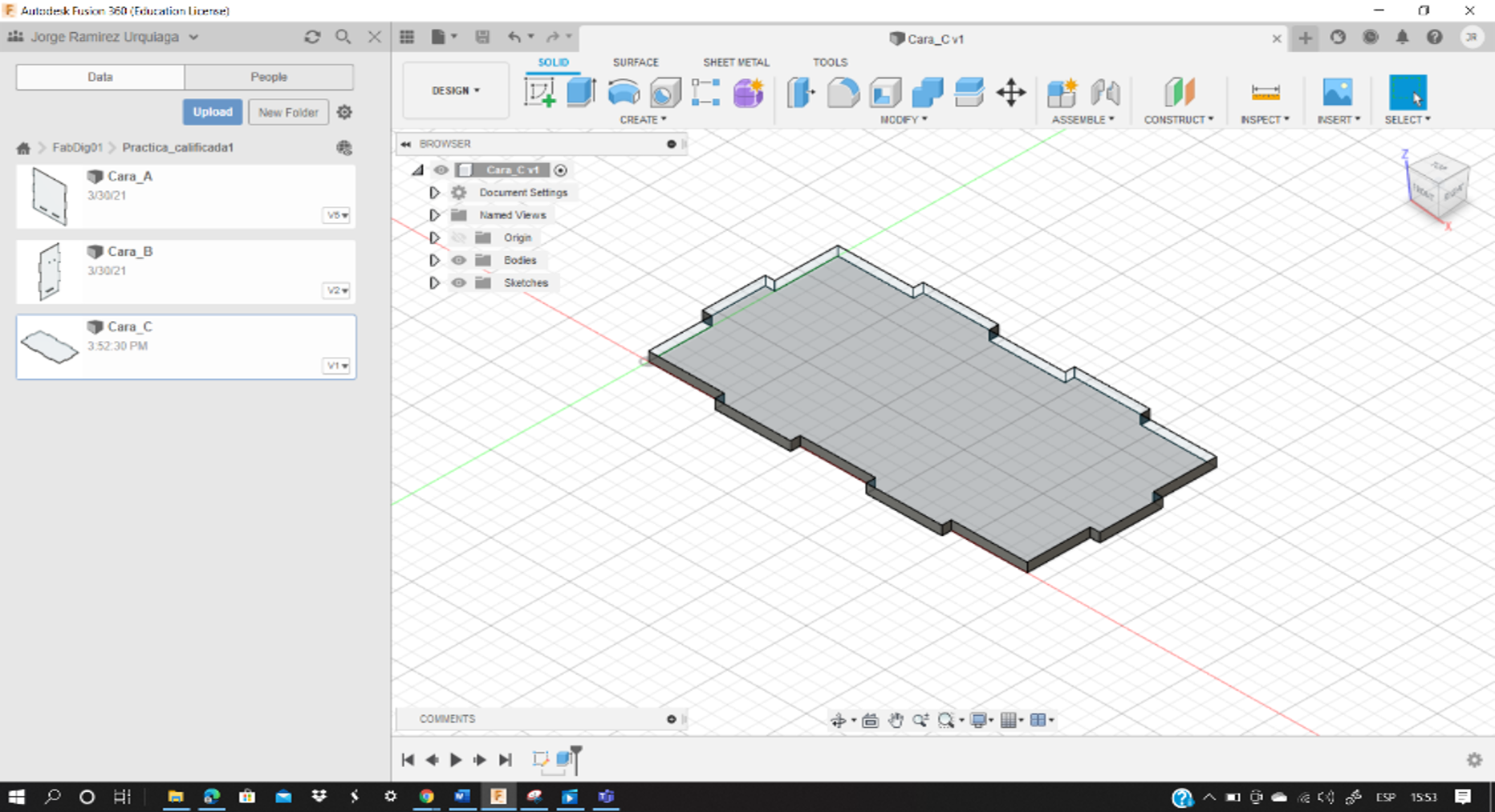Open the Cara_B file thumbnail

(50, 270)
